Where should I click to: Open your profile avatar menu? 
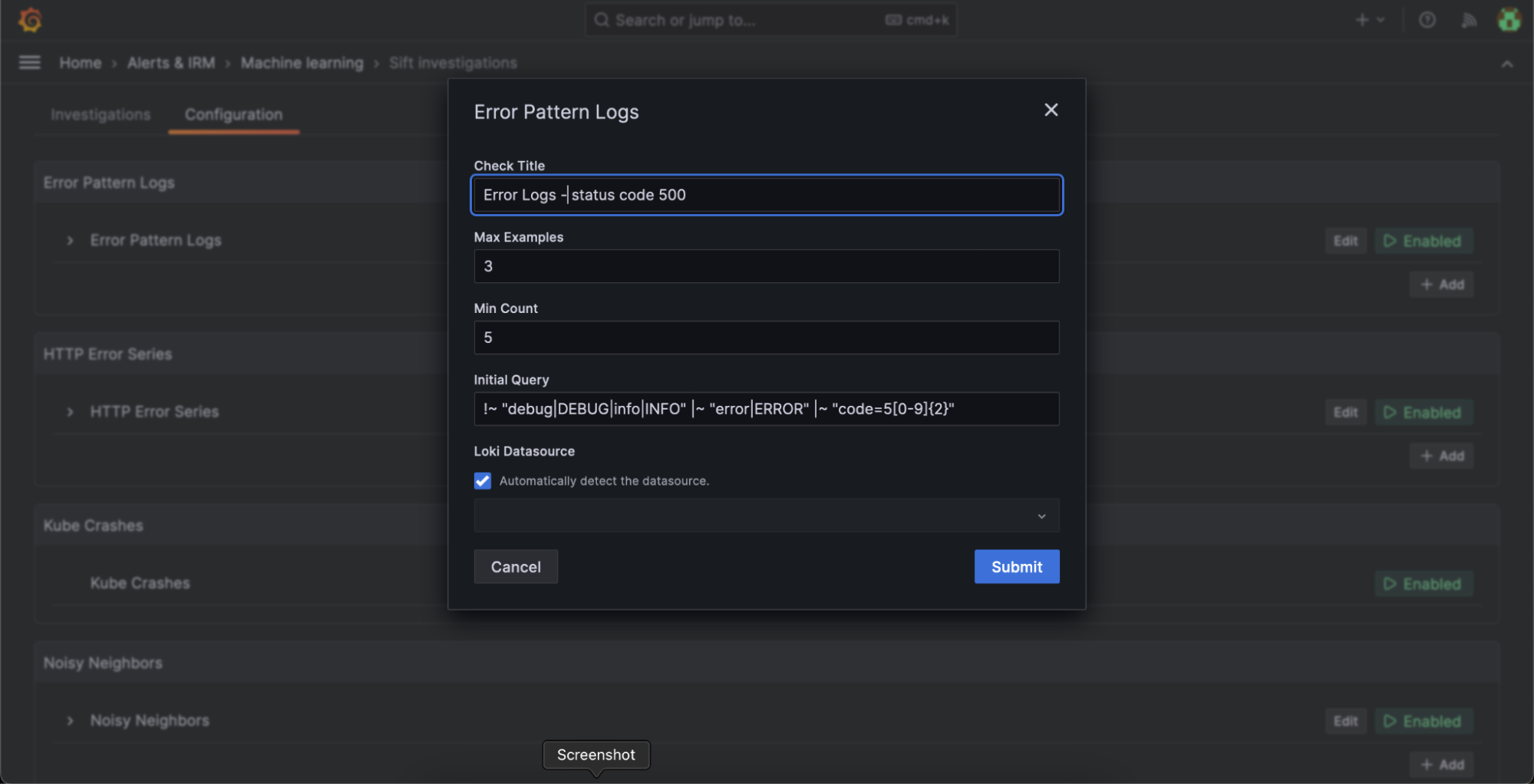point(1509,20)
